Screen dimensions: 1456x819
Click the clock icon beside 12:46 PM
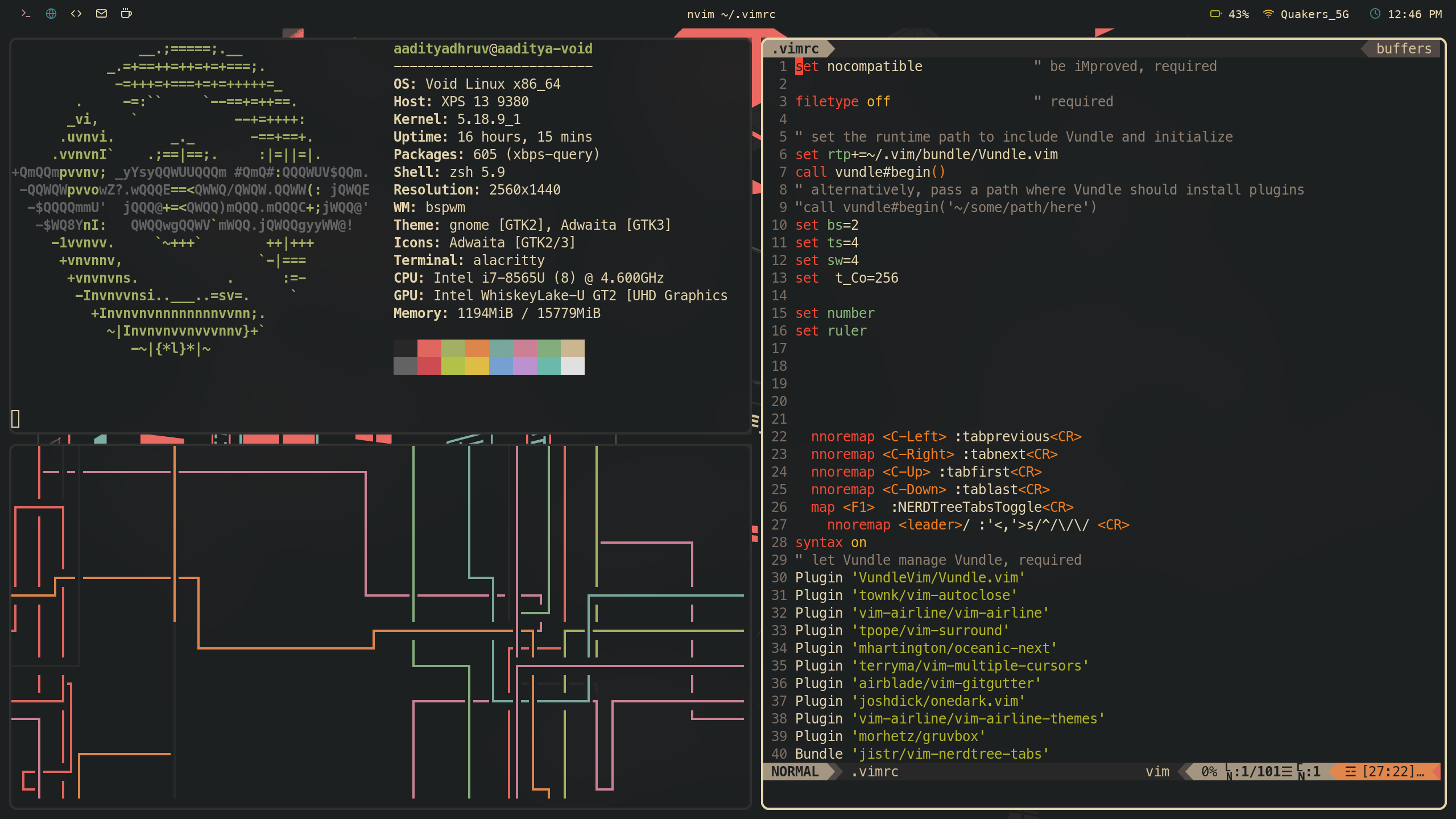click(x=1375, y=14)
